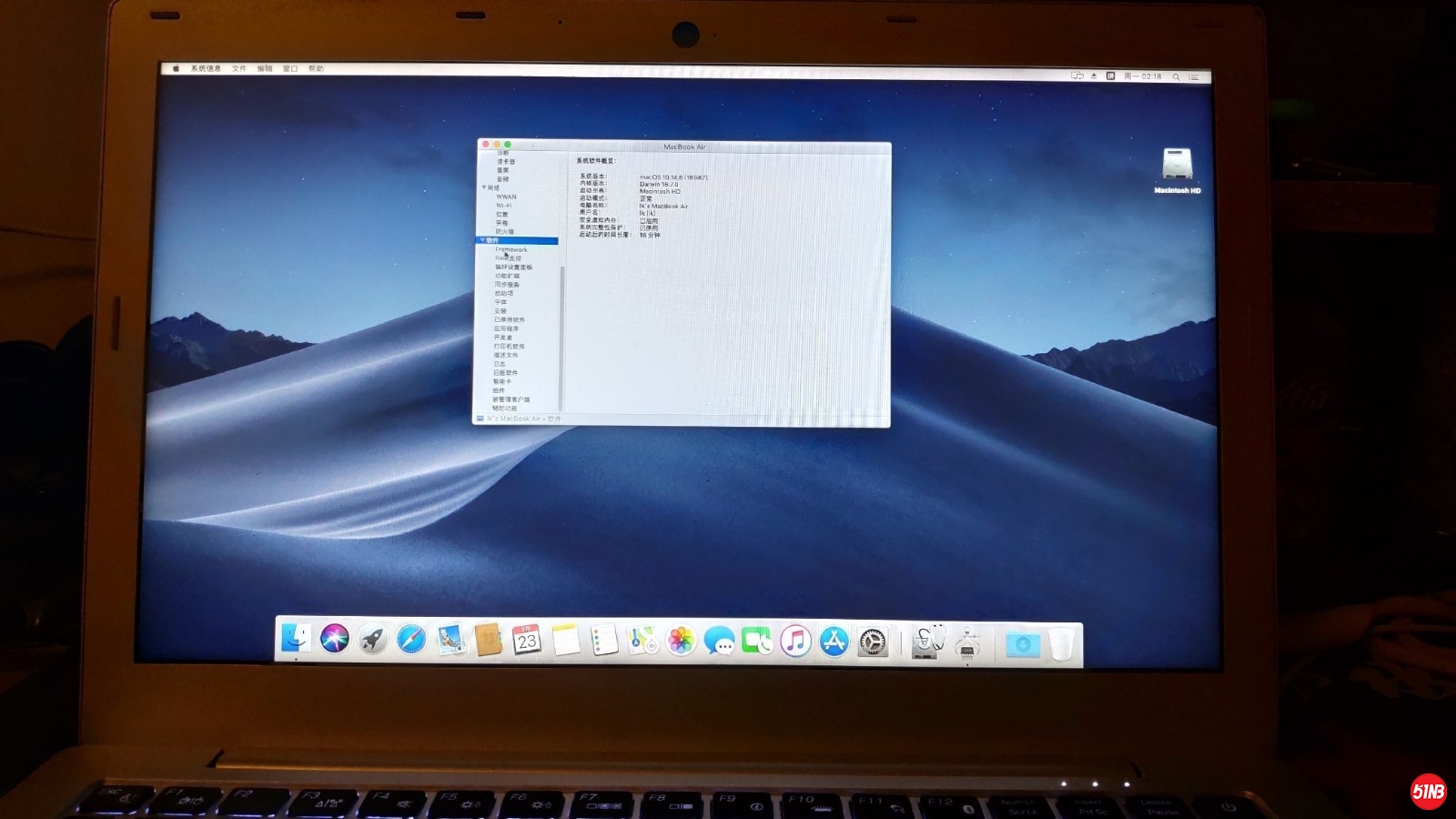1456x819 pixels.
Task: Click lk's MacBook Air in path bar
Action: 514,419
